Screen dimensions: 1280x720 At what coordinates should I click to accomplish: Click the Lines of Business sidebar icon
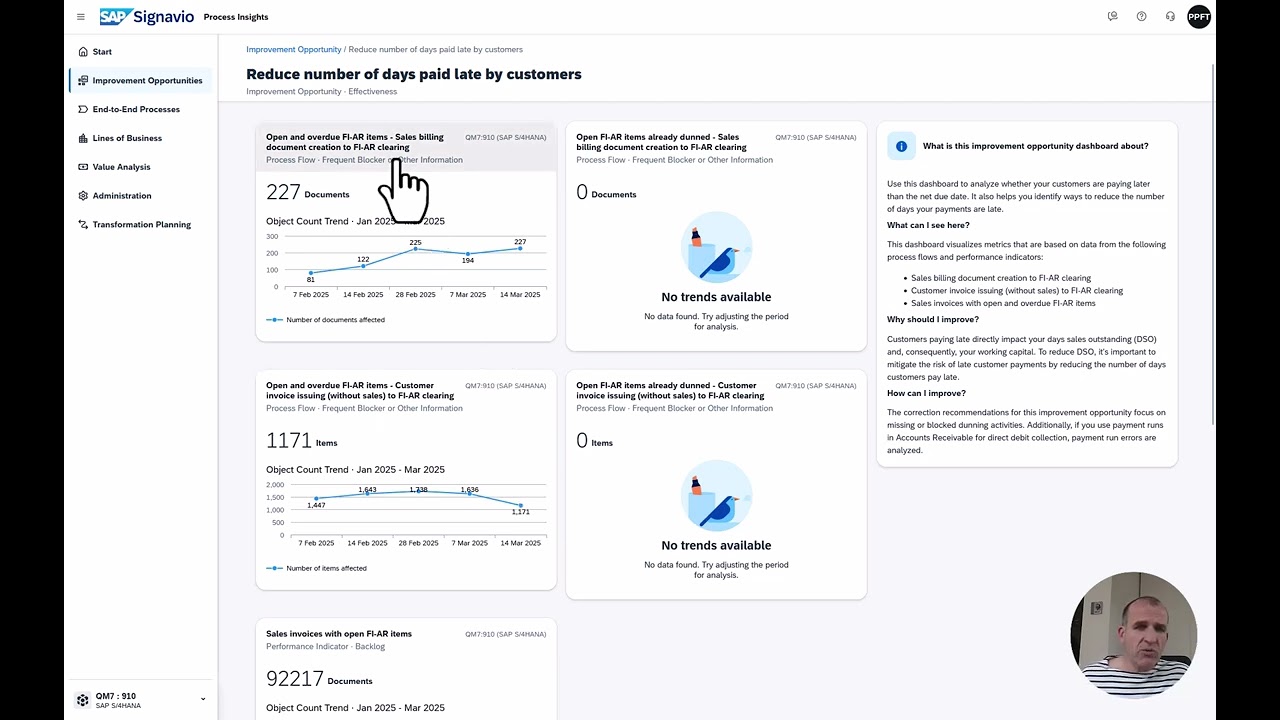pos(83,138)
